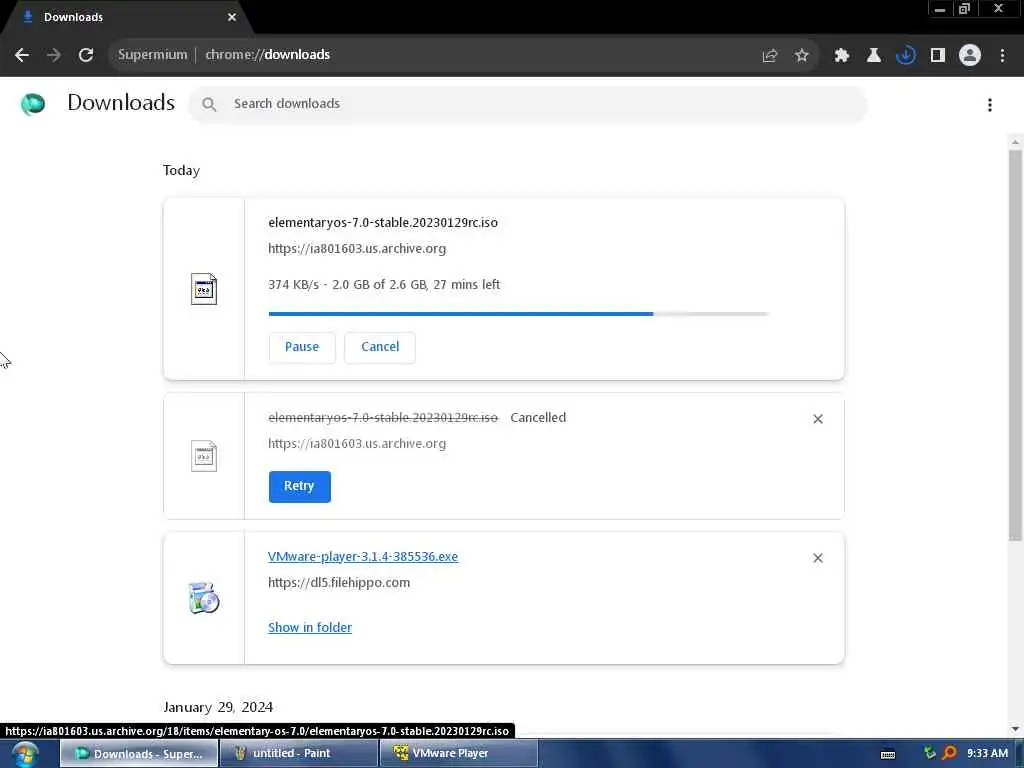Click the elementaryos download progress bar
1024x768 pixels.
pos(519,314)
